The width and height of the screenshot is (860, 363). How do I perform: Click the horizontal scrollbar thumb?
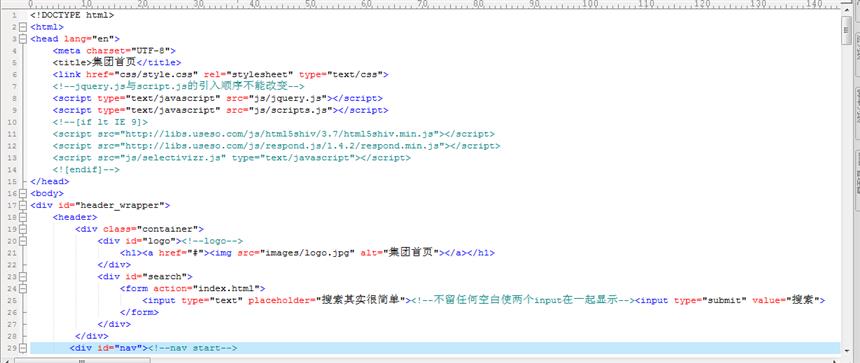[x=82, y=360]
